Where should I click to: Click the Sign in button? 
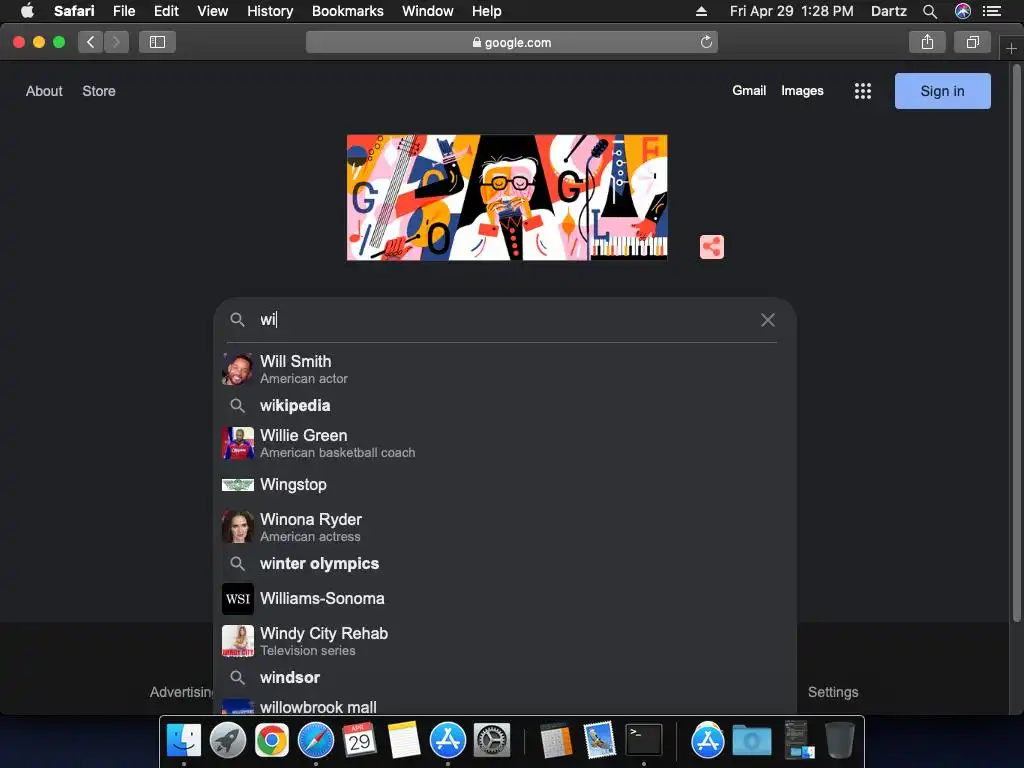point(942,91)
